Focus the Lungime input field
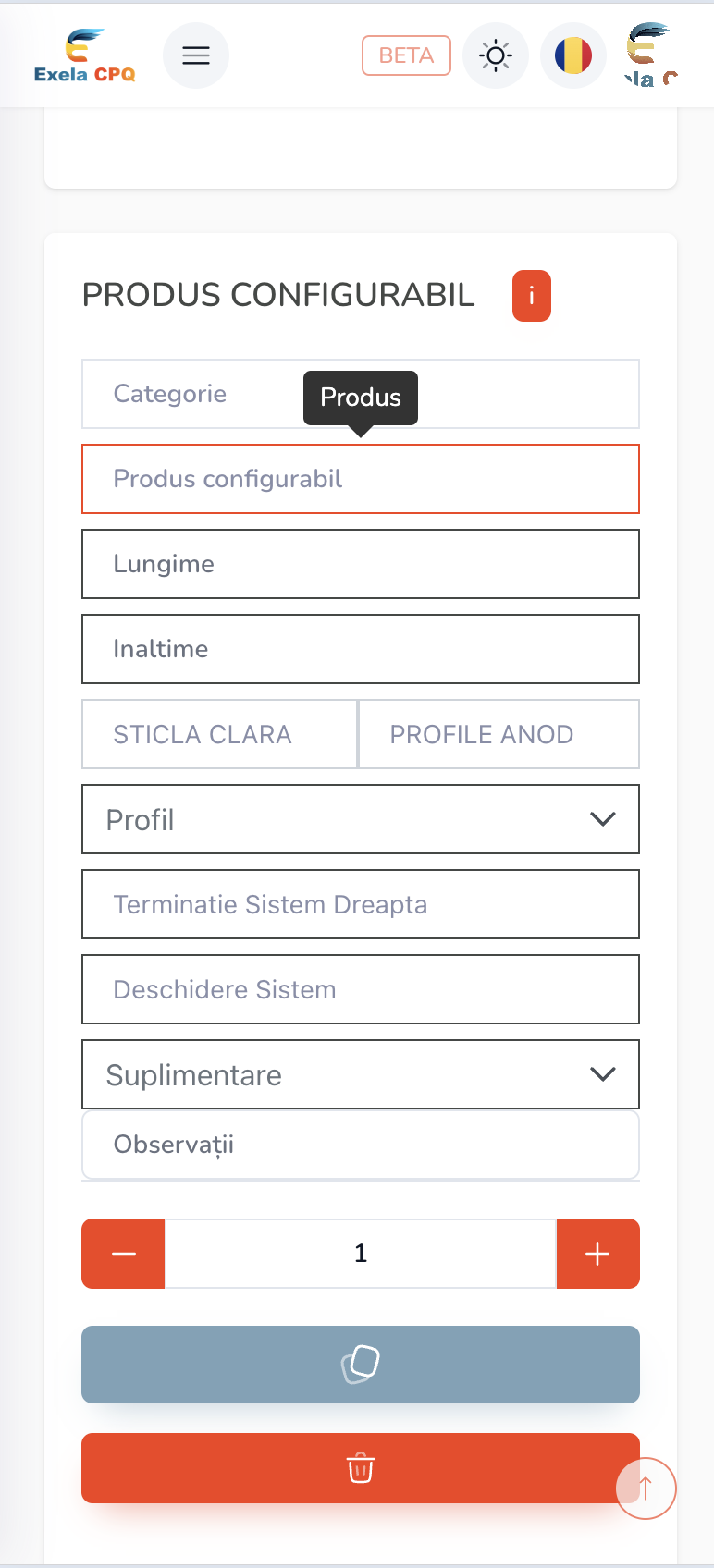The height and width of the screenshot is (1568, 714). point(361,564)
